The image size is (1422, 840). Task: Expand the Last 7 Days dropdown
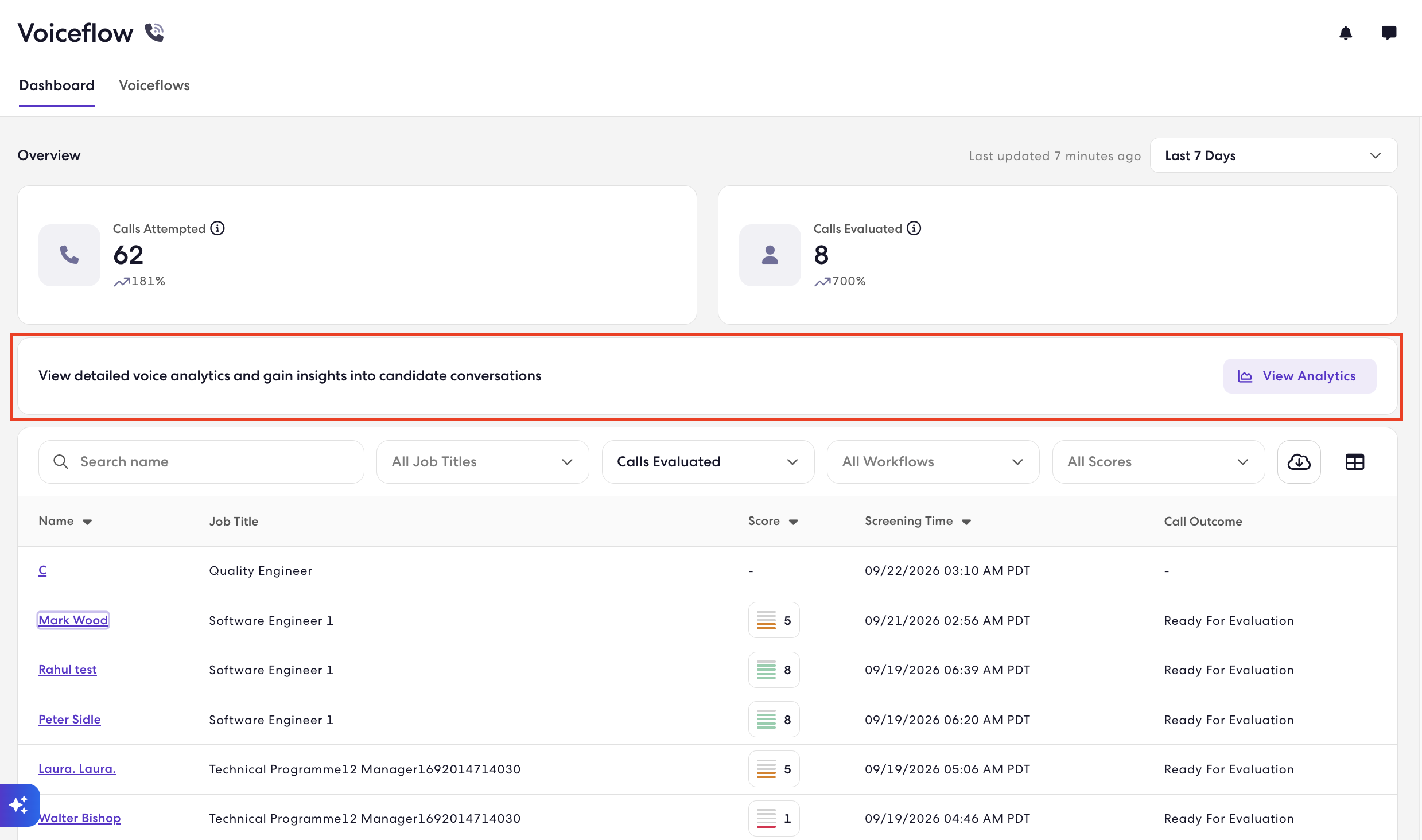click(x=1273, y=155)
